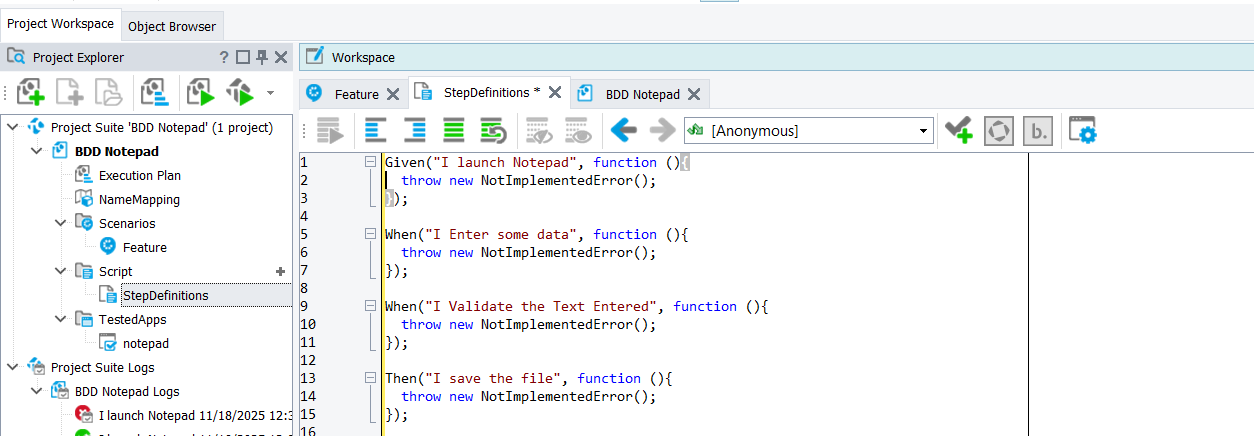Collapse the Project Suite 'BDD Notepad' node
This screenshot has height=436, width=1254.
(x=12, y=127)
